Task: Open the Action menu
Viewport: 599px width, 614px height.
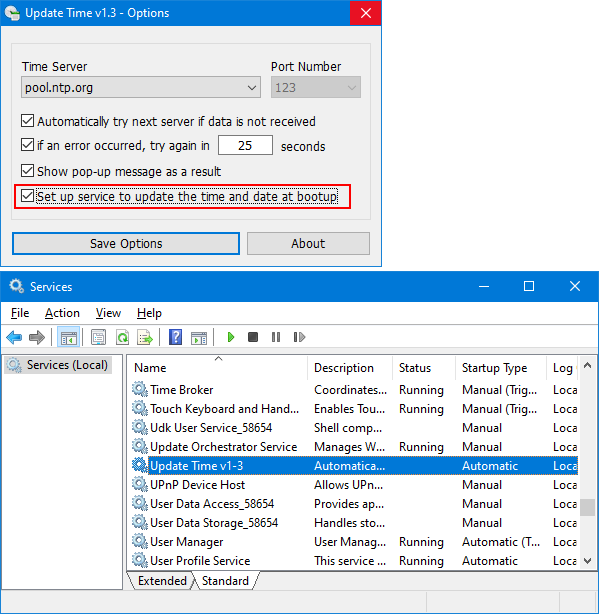Action: (62, 313)
